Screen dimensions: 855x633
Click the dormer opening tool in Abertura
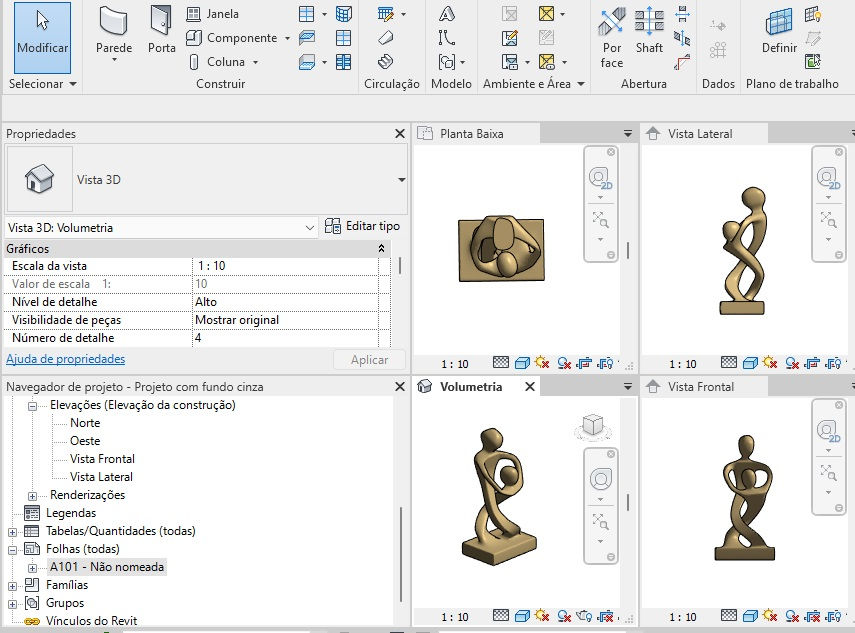(x=682, y=62)
